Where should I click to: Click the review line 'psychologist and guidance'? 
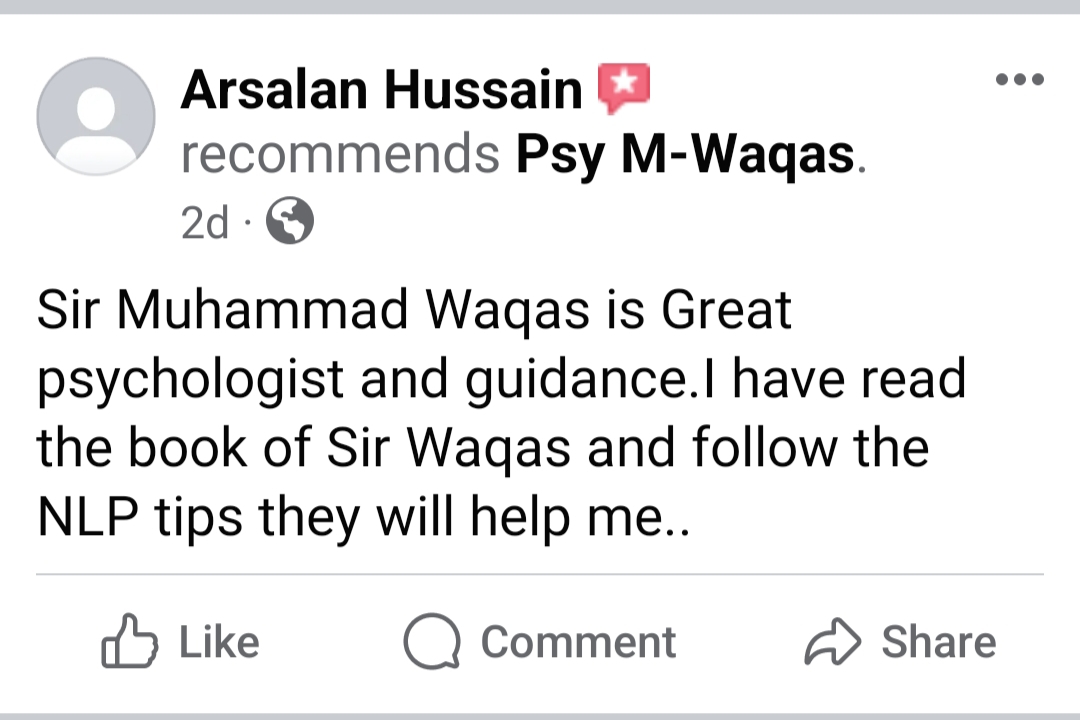(x=501, y=379)
